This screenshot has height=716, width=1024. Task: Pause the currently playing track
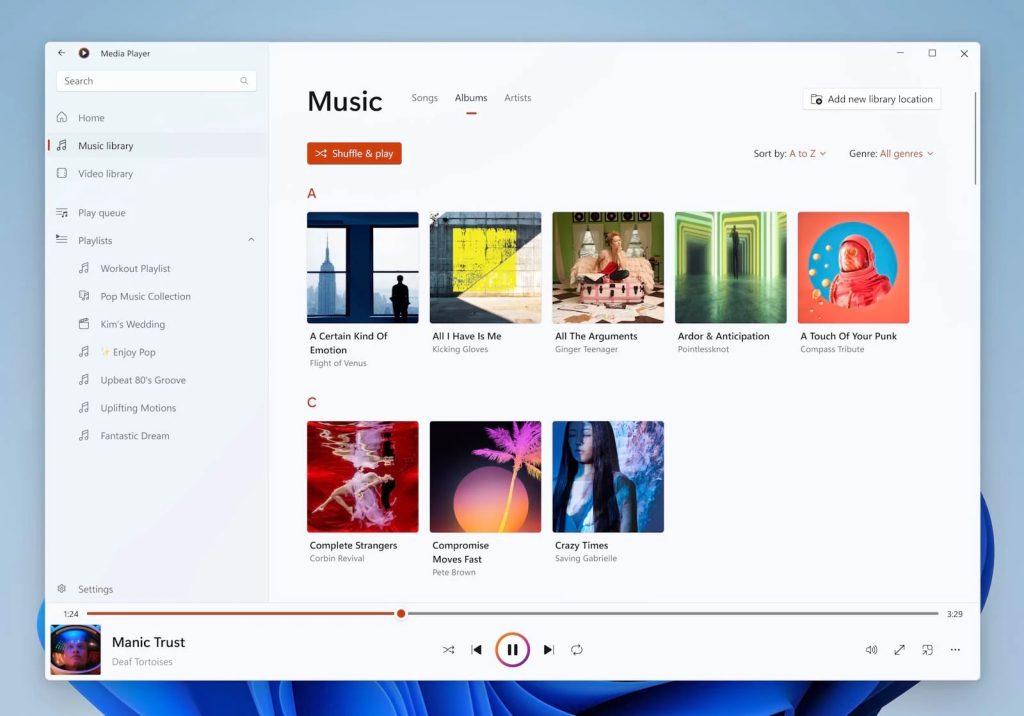(513, 648)
